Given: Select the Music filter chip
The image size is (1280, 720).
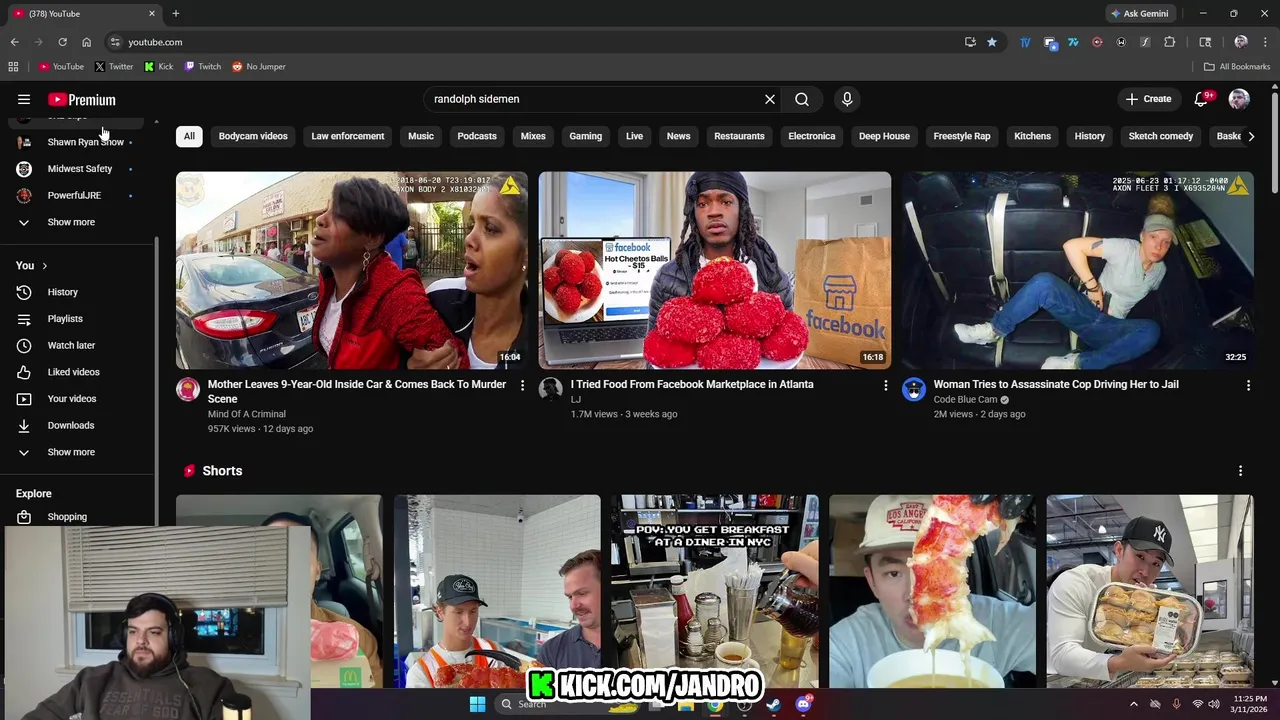Looking at the screenshot, I should click(x=421, y=136).
